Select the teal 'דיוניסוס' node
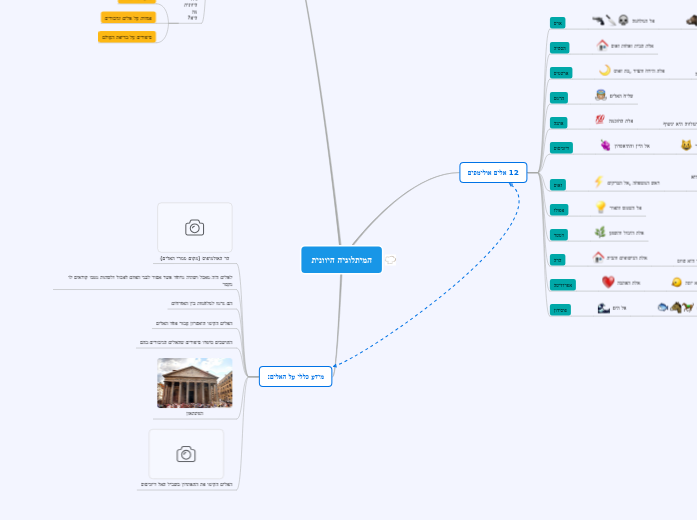The height and width of the screenshot is (520, 697). pos(562,147)
